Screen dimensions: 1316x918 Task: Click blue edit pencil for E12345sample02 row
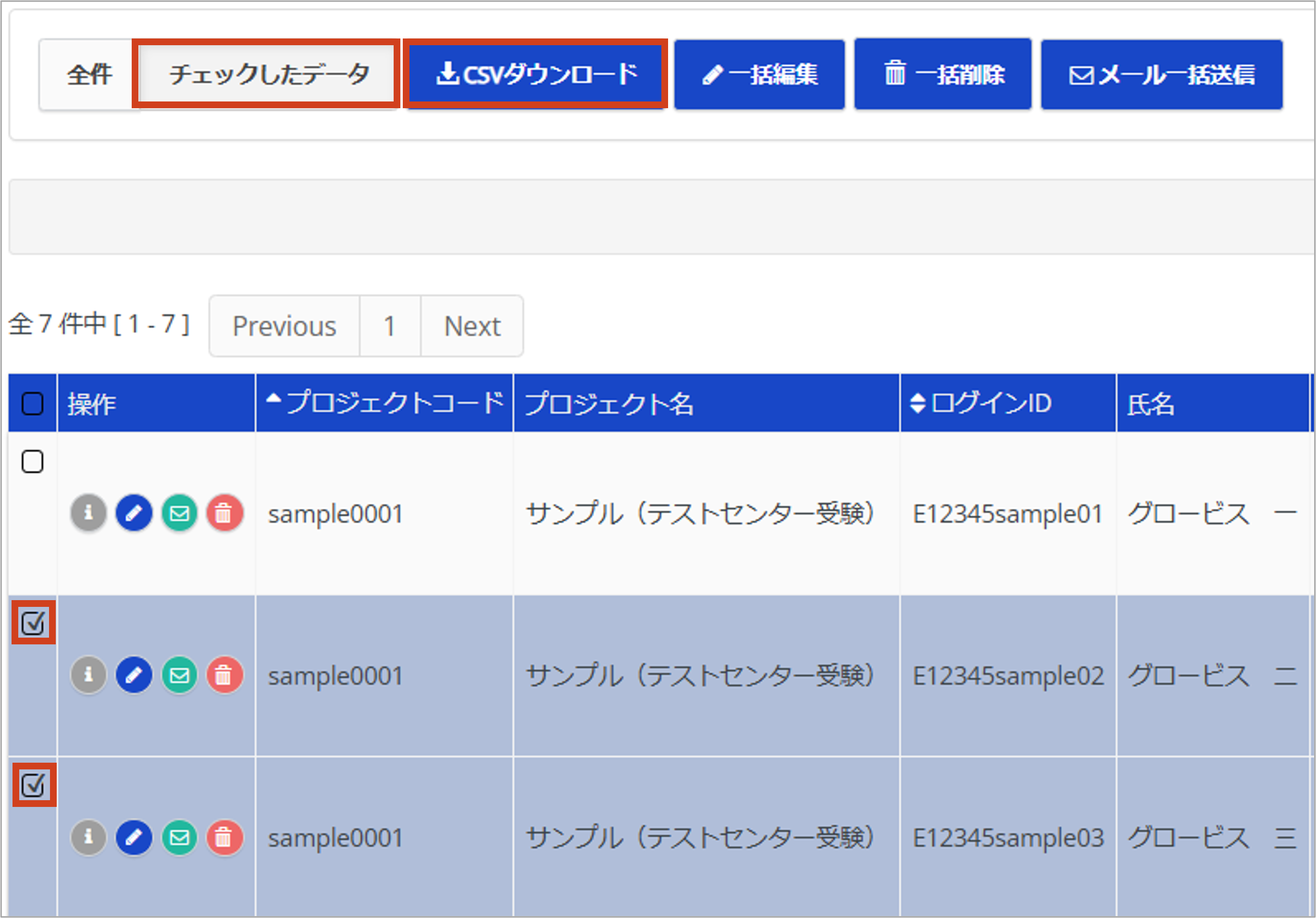pyautogui.click(x=134, y=674)
